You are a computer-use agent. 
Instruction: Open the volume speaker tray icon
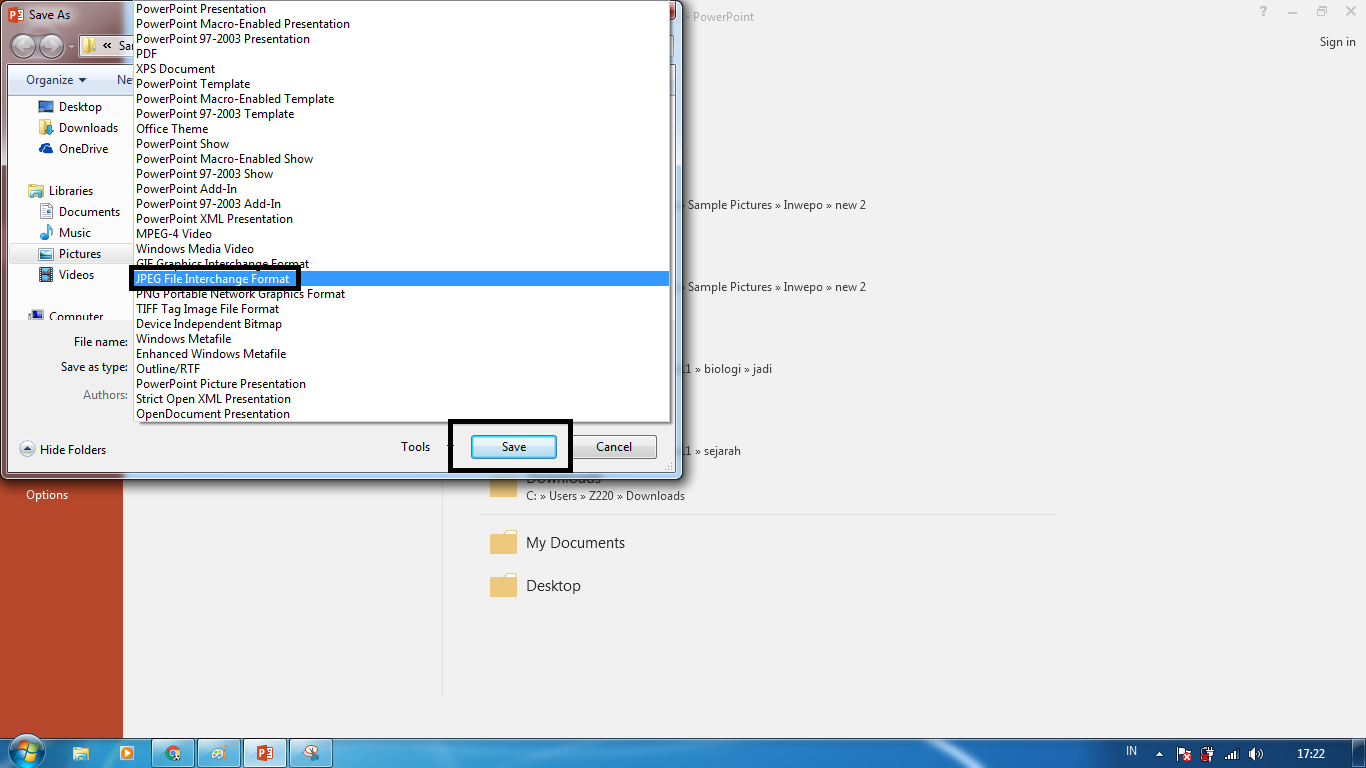1256,753
